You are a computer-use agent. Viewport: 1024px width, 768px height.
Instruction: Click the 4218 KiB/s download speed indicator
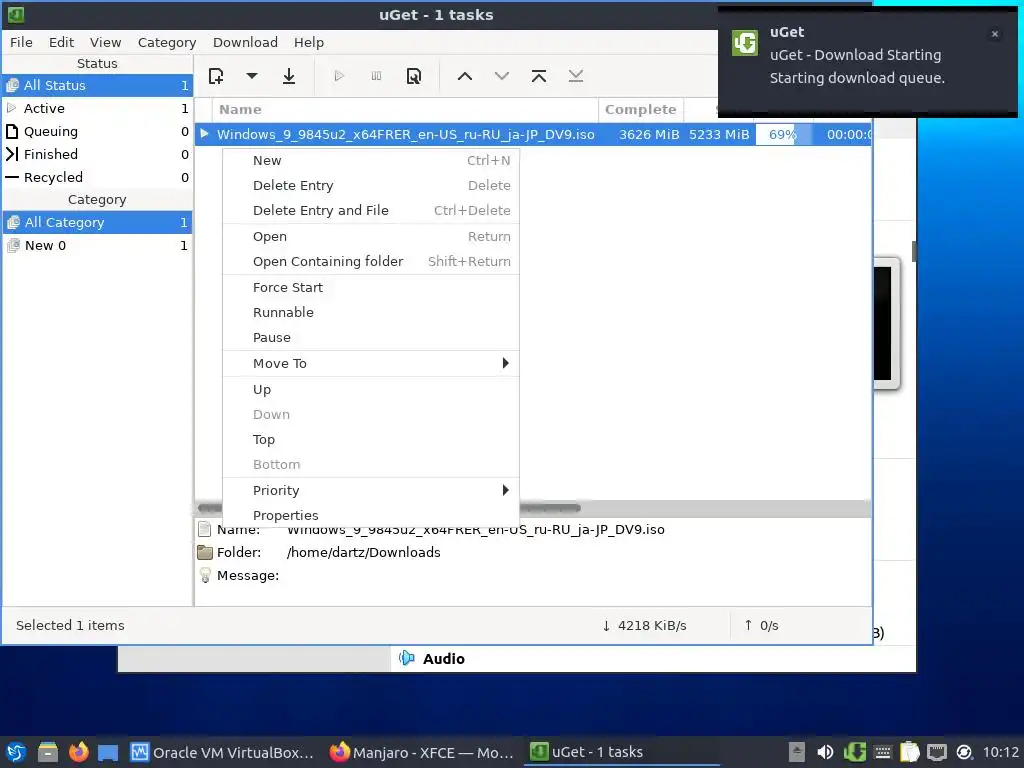[644, 626]
